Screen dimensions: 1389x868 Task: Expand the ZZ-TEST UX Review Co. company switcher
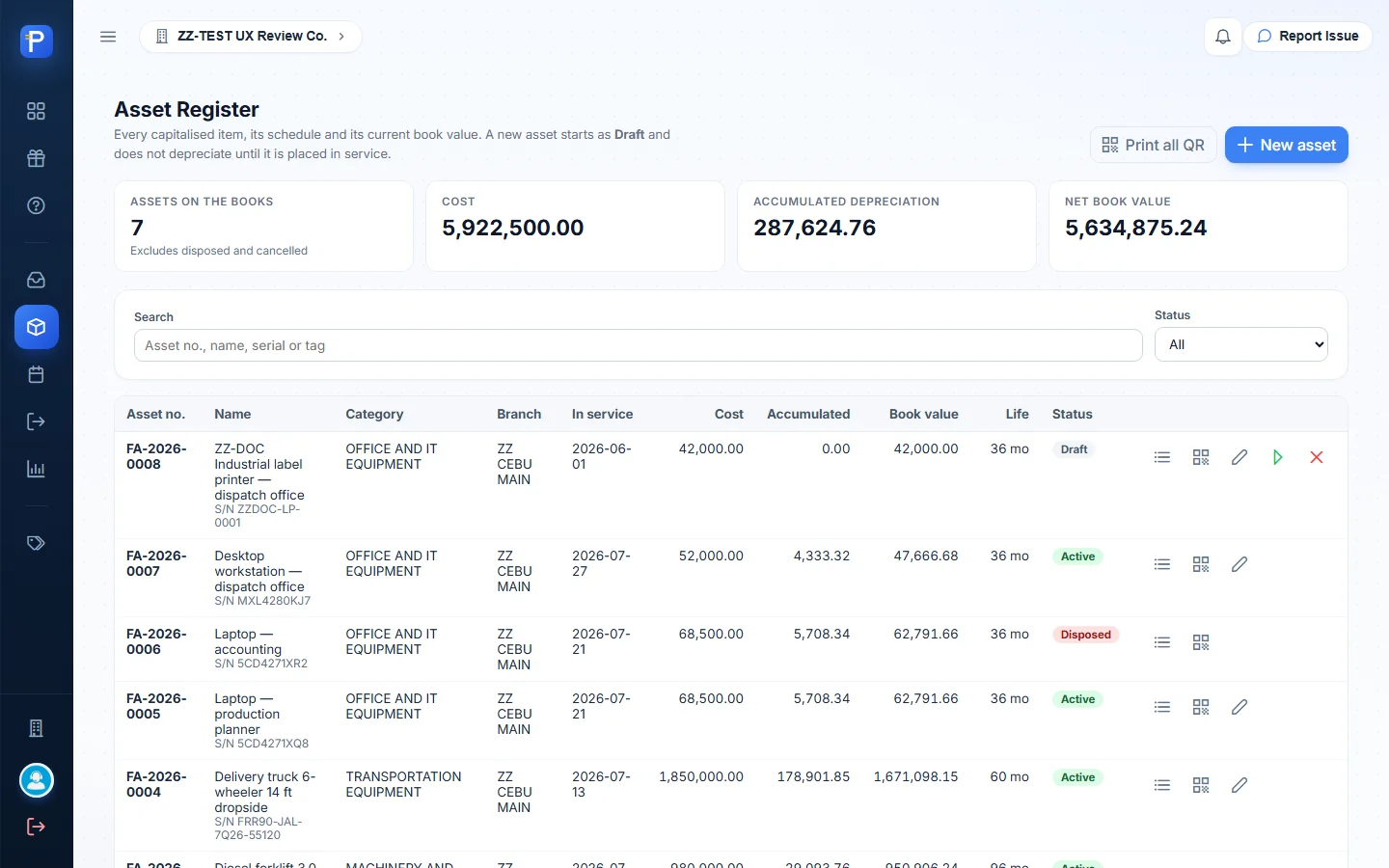click(x=251, y=37)
